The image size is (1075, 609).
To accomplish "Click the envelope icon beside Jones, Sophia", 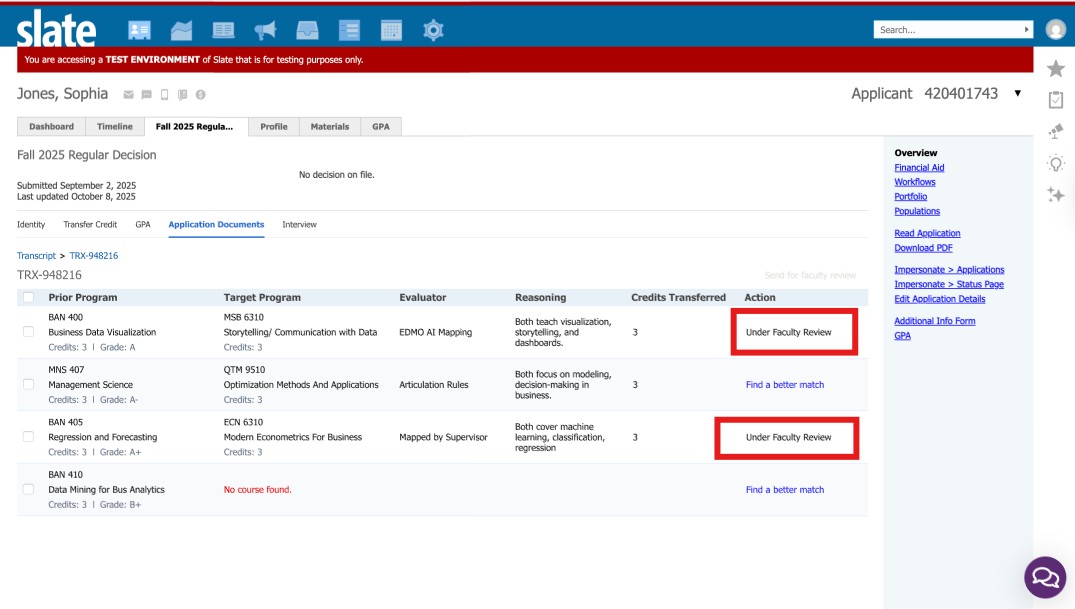I will [x=128, y=95].
